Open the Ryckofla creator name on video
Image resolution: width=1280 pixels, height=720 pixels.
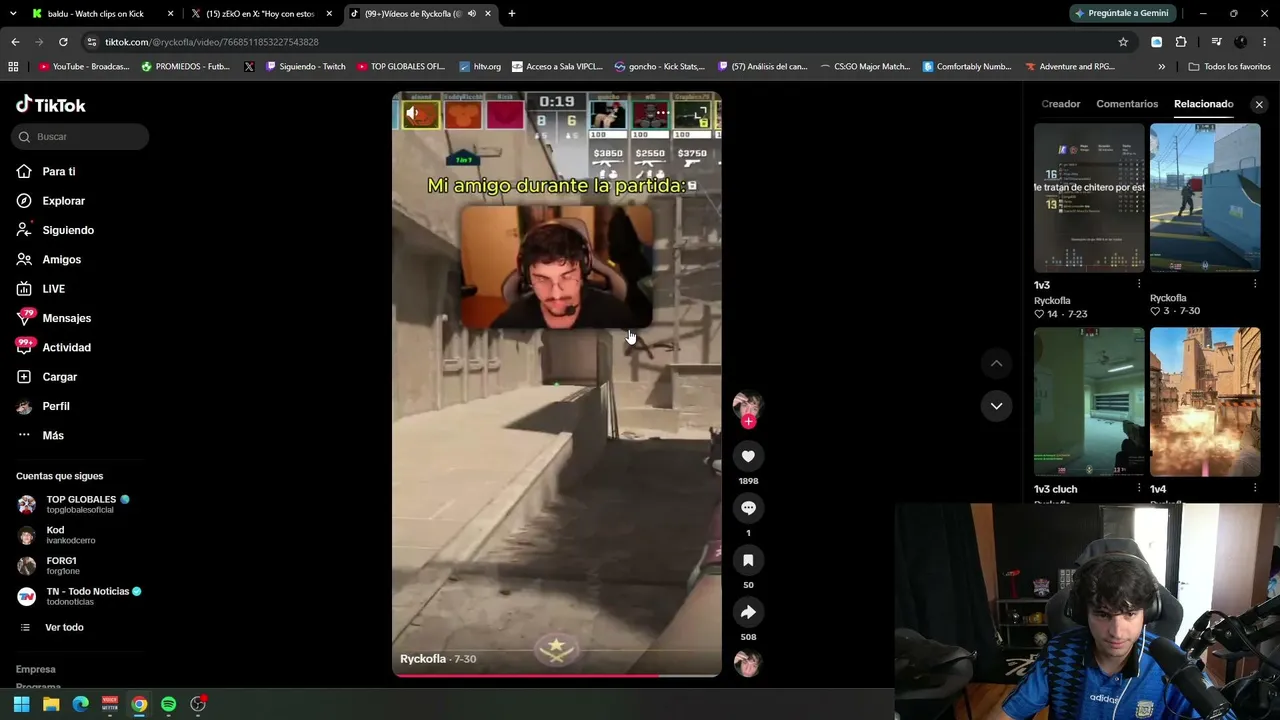(423, 659)
